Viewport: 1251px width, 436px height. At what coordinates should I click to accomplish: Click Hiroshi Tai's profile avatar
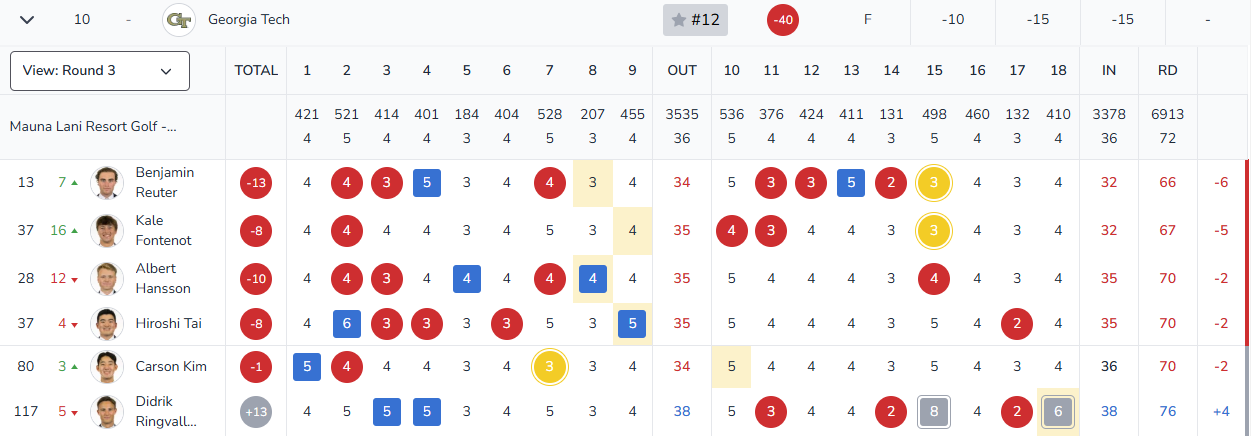[x=106, y=323]
